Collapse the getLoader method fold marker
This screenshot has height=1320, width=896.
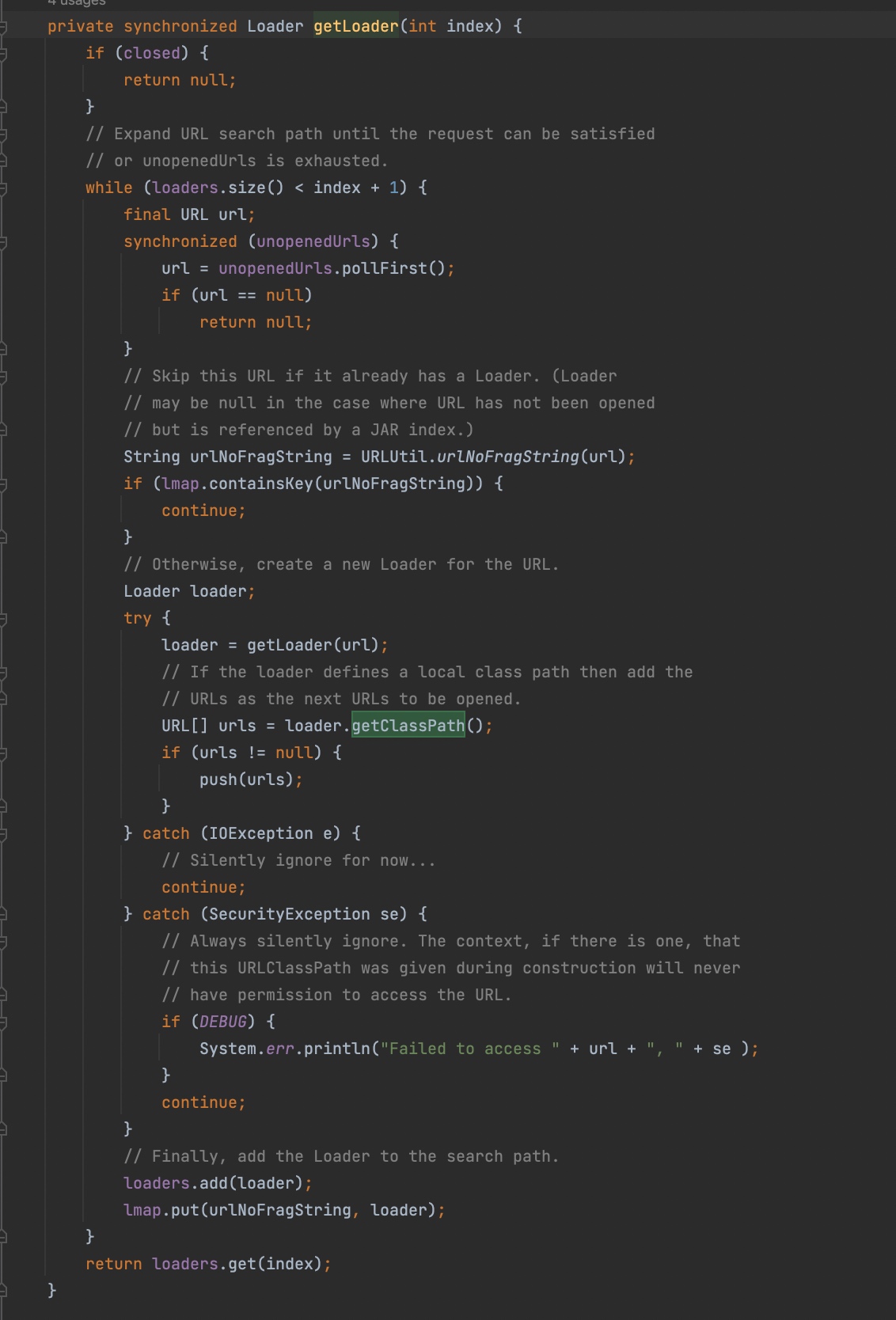pos(3,27)
